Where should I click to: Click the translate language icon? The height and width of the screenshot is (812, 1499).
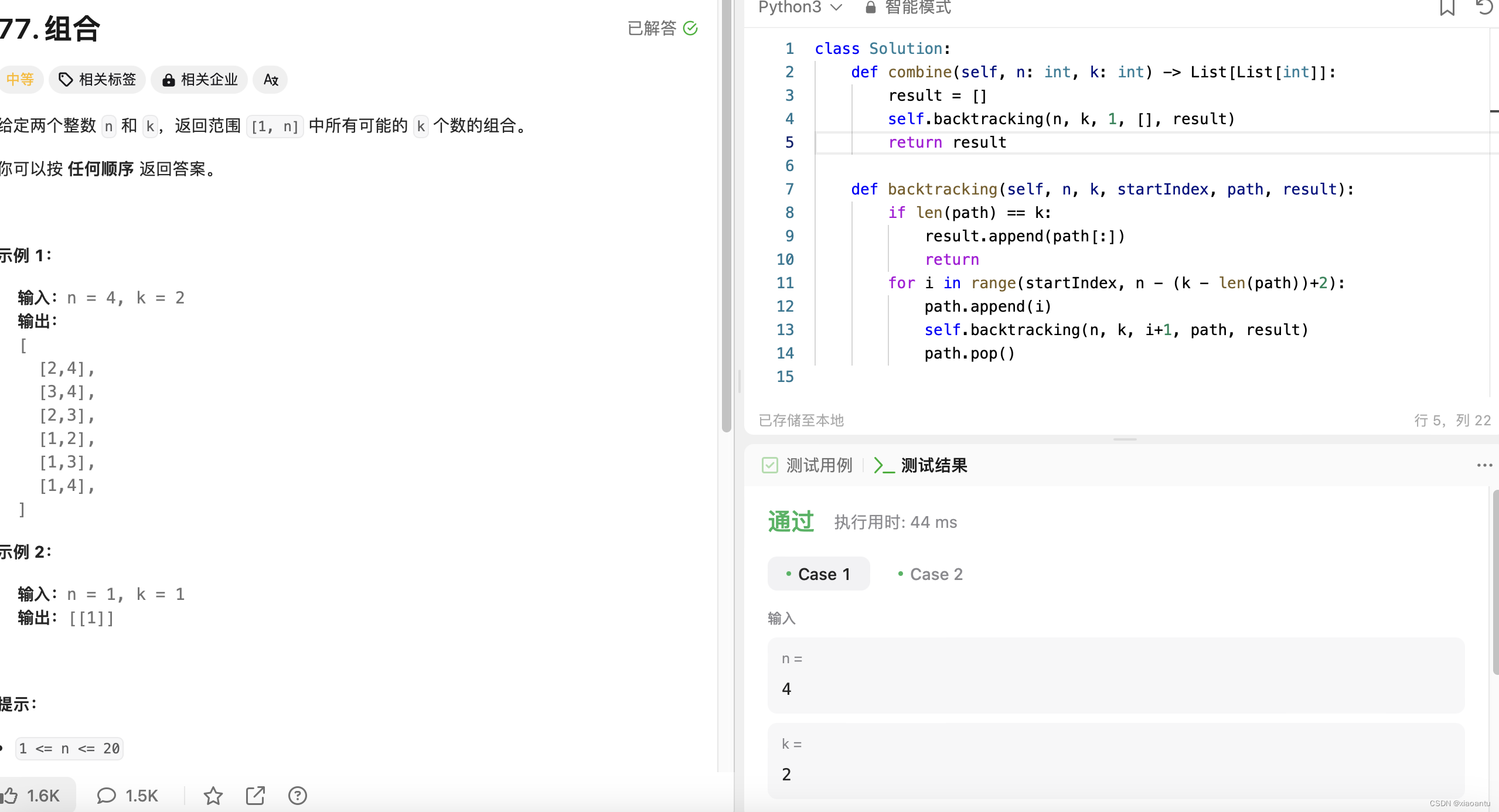click(x=270, y=80)
